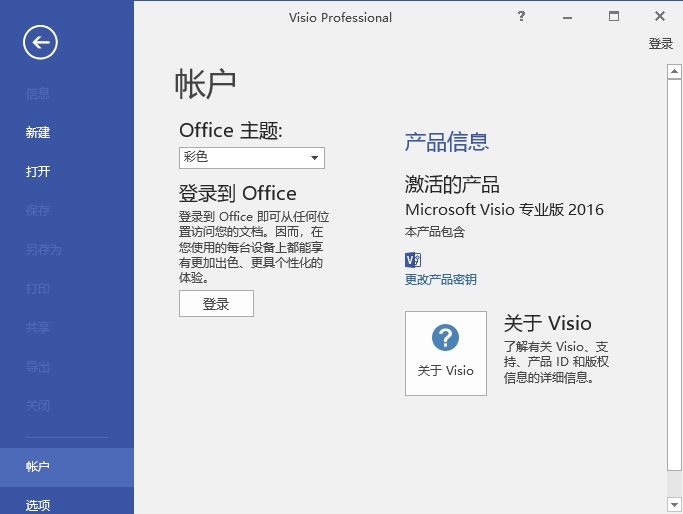Select the 帐户 sidebar item
This screenshot has width=683, height=514.
[x=67, y=467]
